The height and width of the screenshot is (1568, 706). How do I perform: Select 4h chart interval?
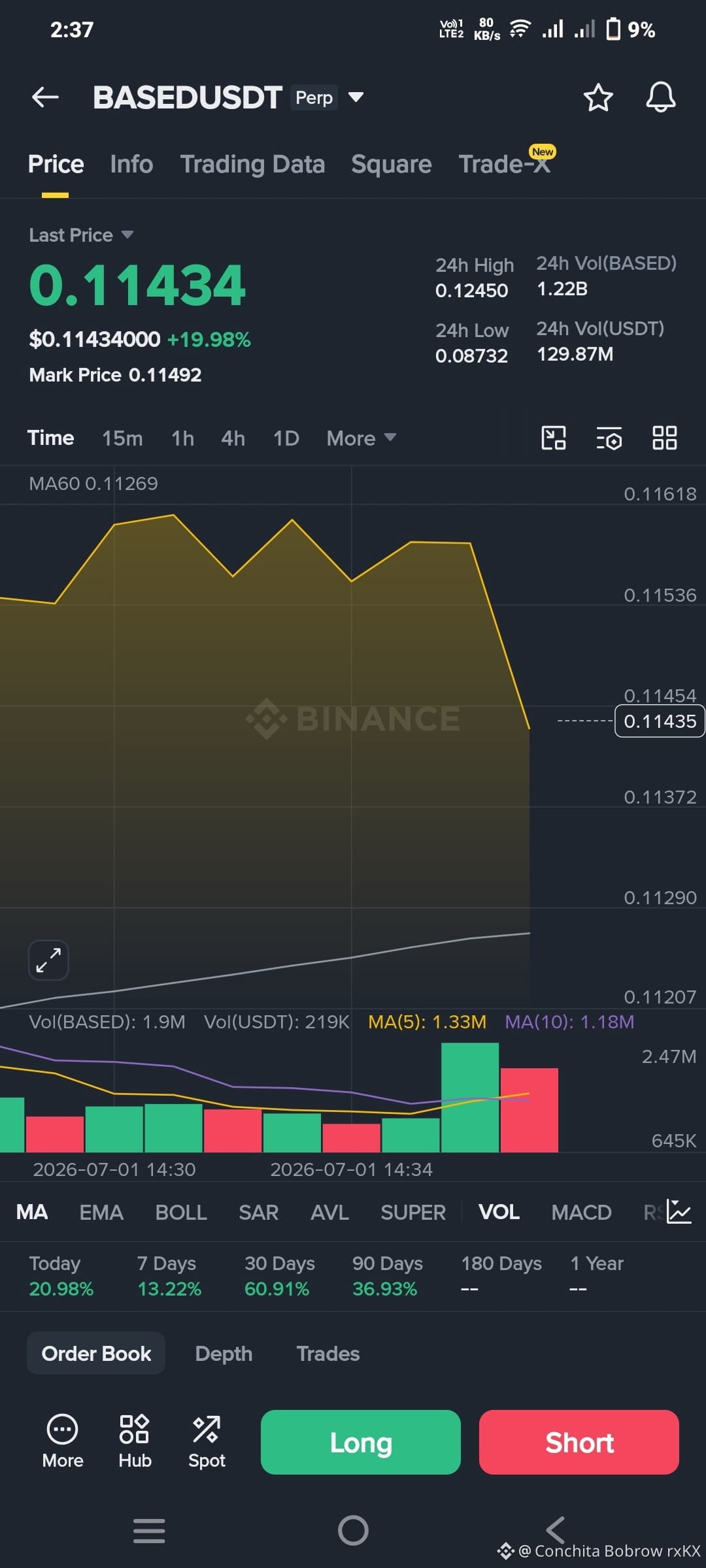click(233, 438)
